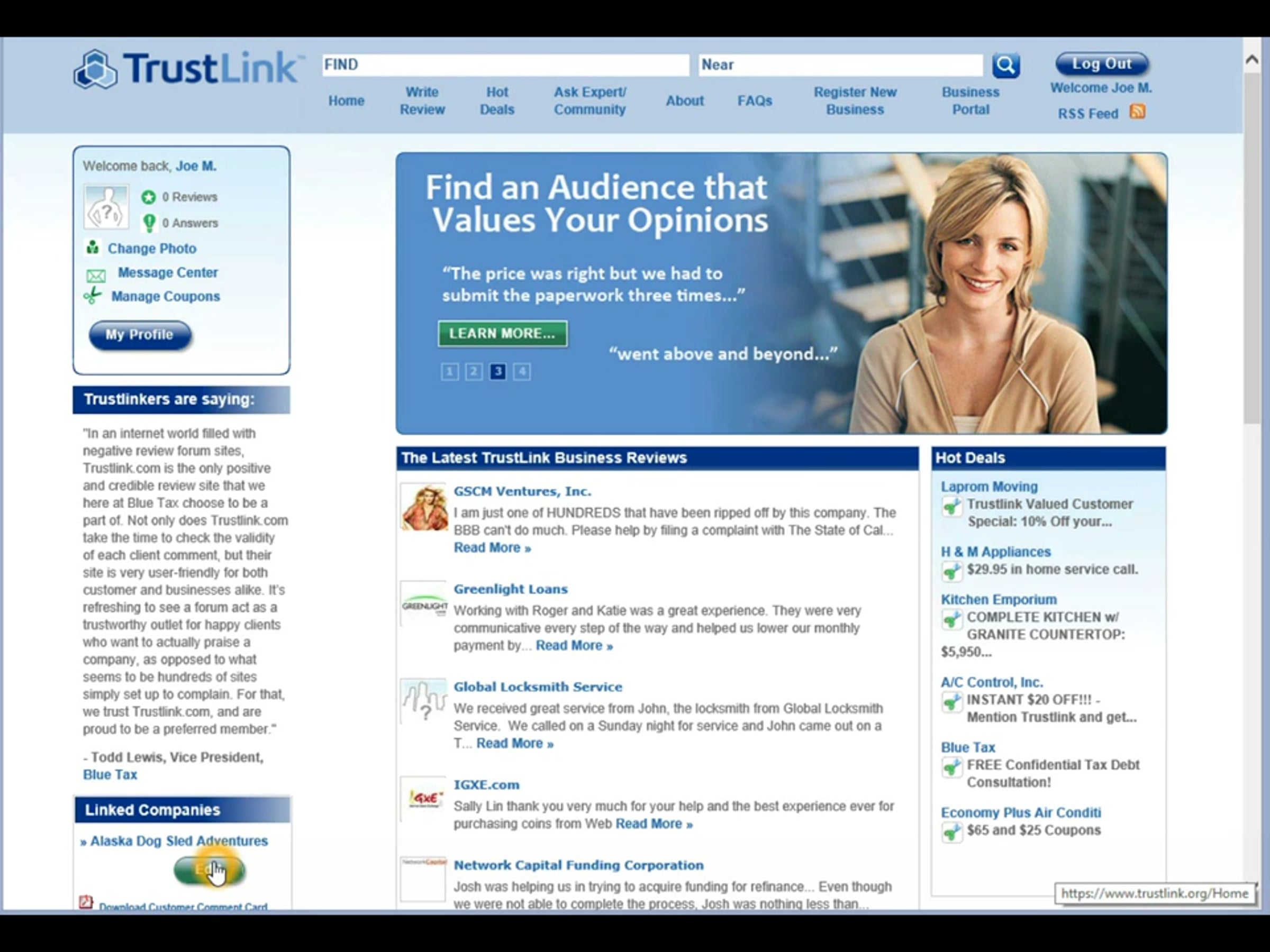Open Greenlight Loans review title
The height and width of the screenshot is (952, 1270).
tap(511, 589)
